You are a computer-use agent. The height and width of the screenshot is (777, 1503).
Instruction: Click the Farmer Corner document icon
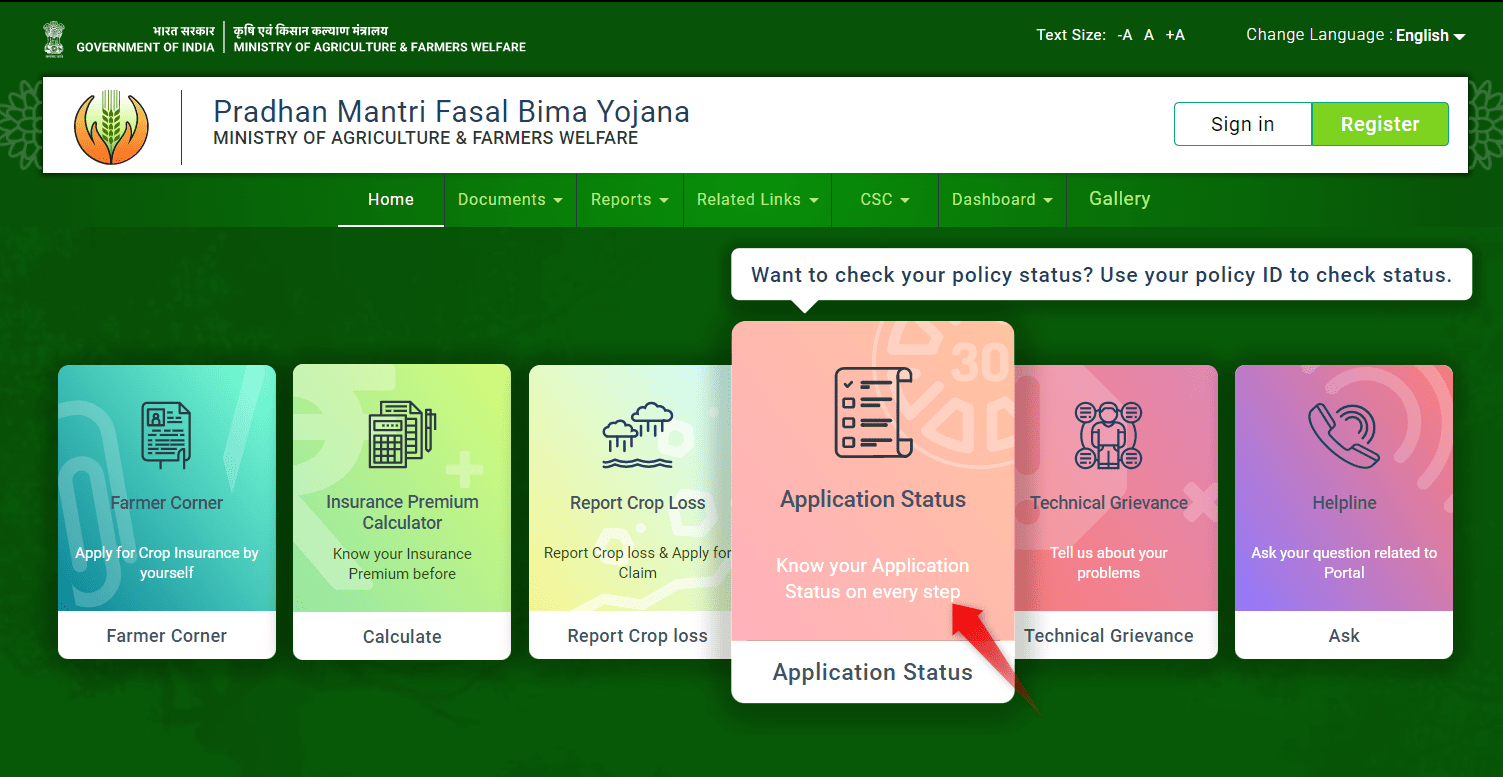pos(166,434)
